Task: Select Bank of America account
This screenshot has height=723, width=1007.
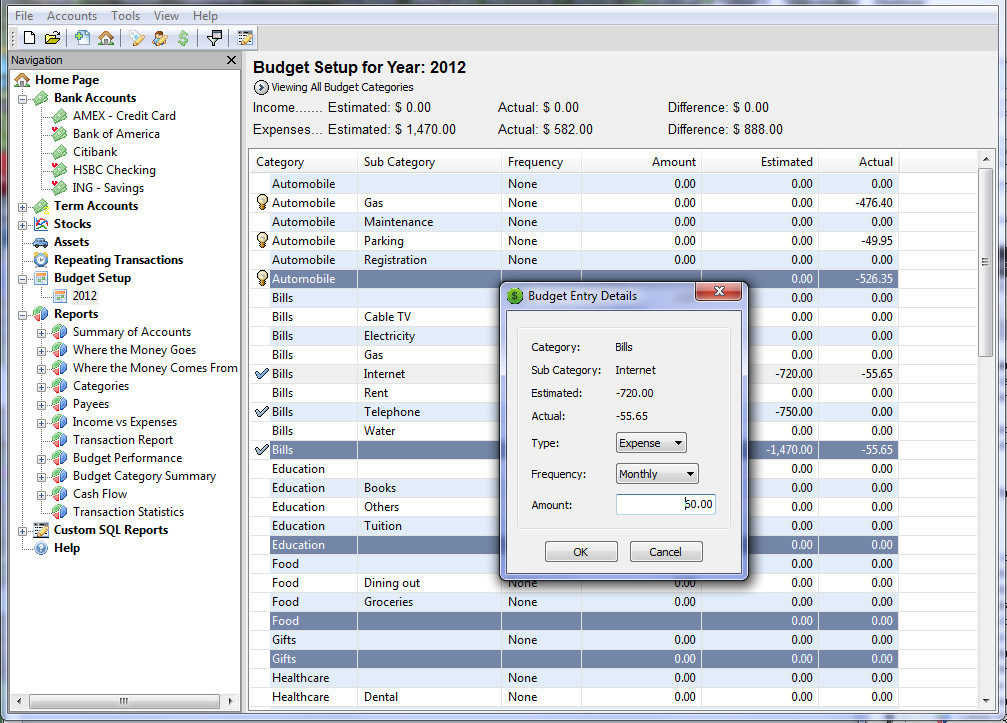Action: [x=116, y=134]
